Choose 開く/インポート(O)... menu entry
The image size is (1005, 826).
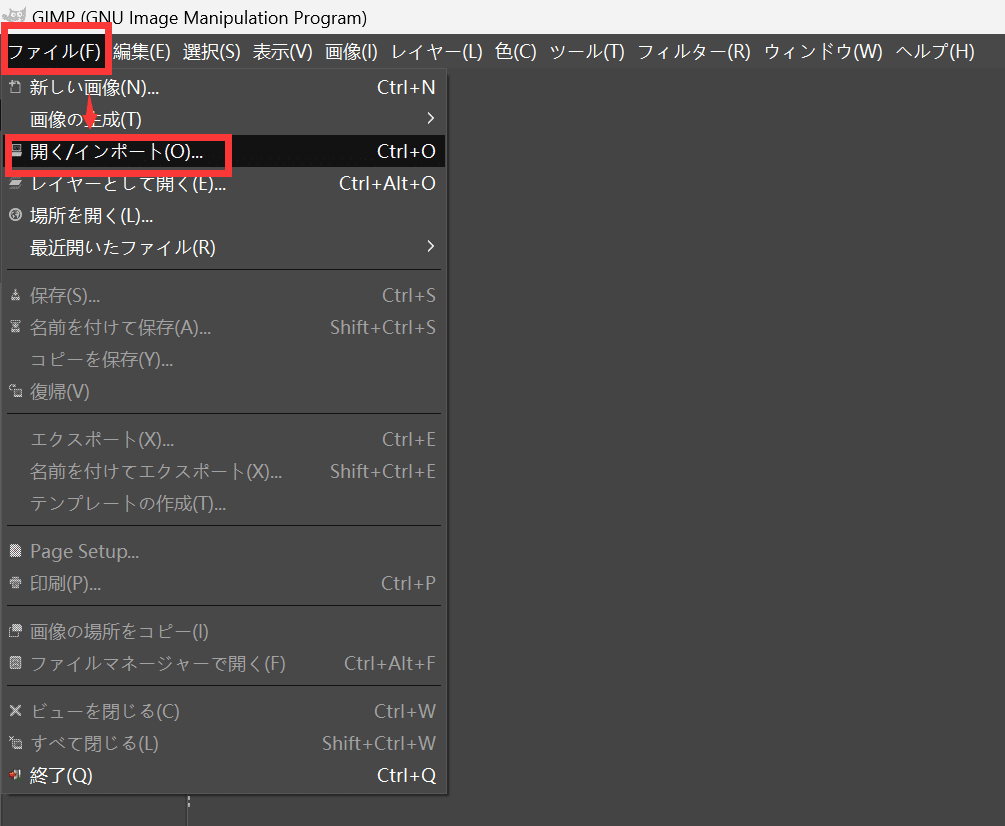(x=224, y=151)
